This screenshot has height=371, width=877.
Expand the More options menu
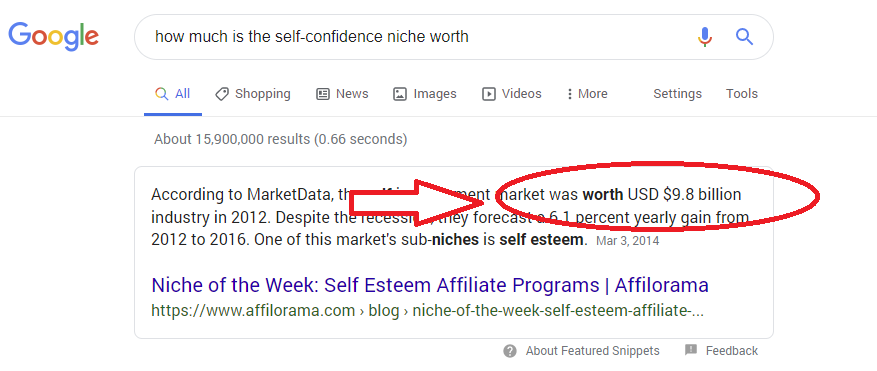(586, 94)
